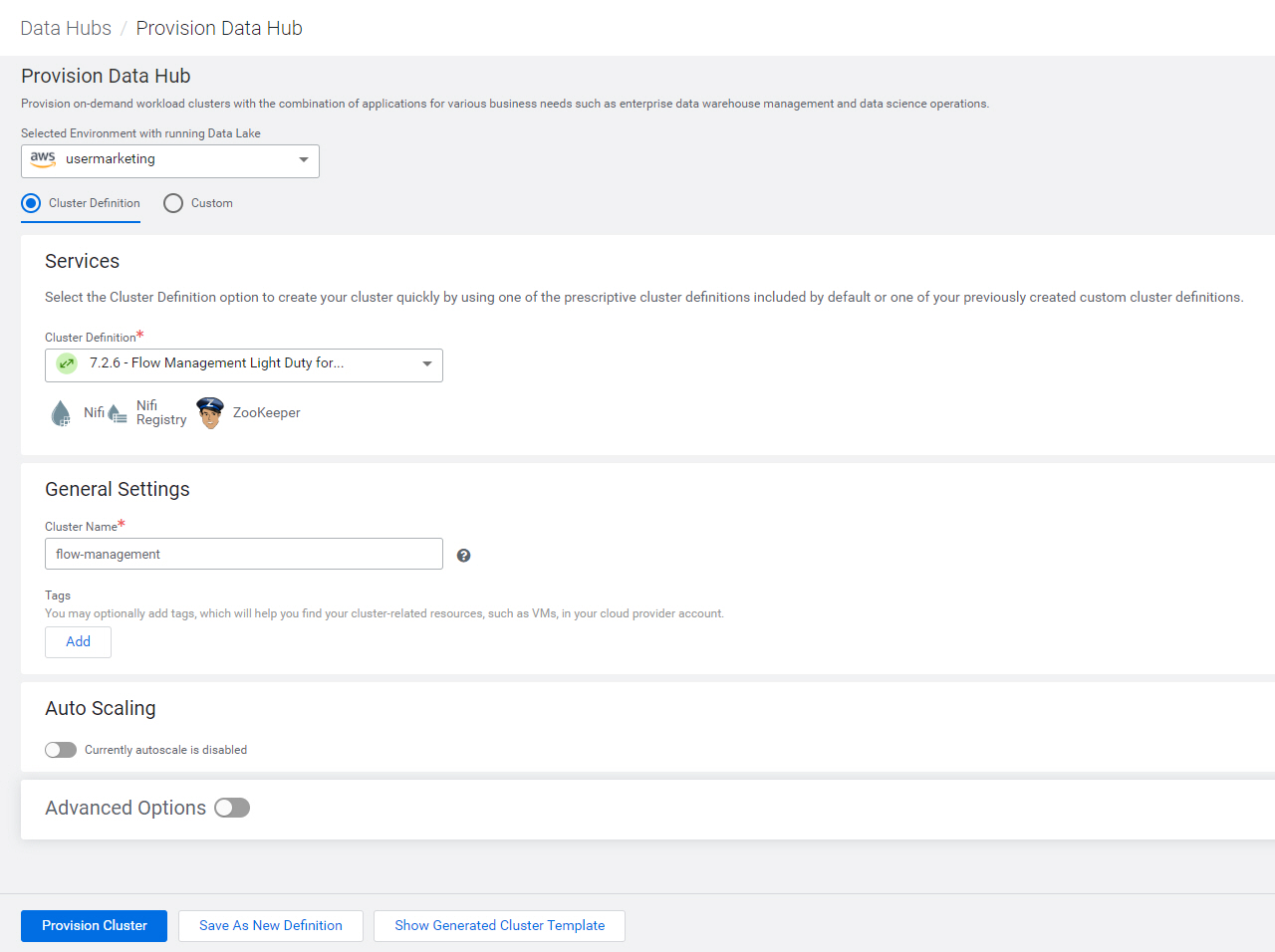Enable the Advanced Options toggle
The height and width of the screenshot is (952, 1275).
point(232,808)
